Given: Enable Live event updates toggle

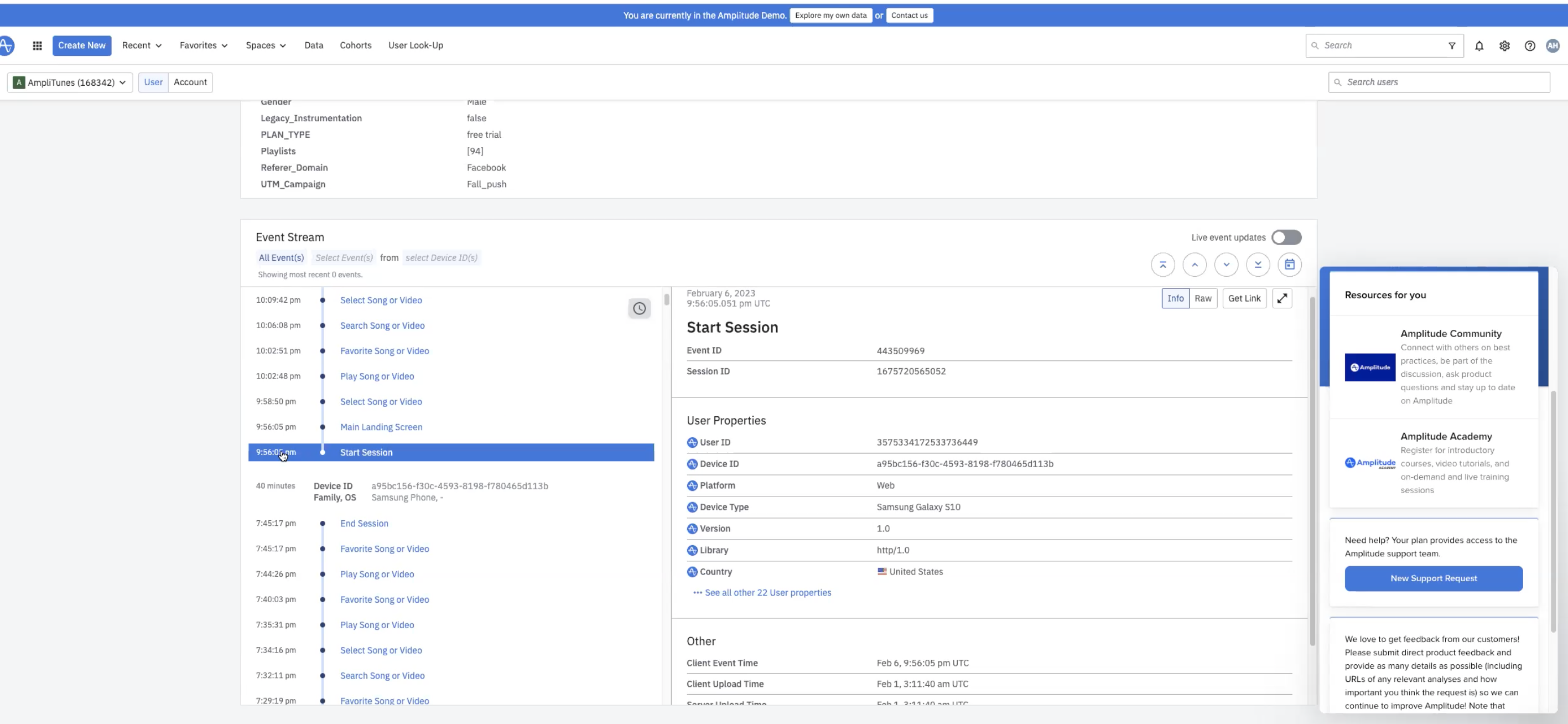Looking at the screenshot, I should click(x=1286, y=237).
